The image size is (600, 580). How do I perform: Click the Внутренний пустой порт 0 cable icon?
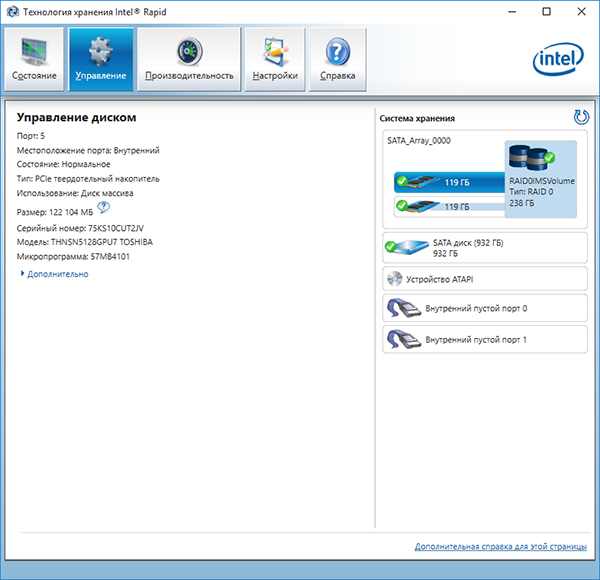point(403,308)
